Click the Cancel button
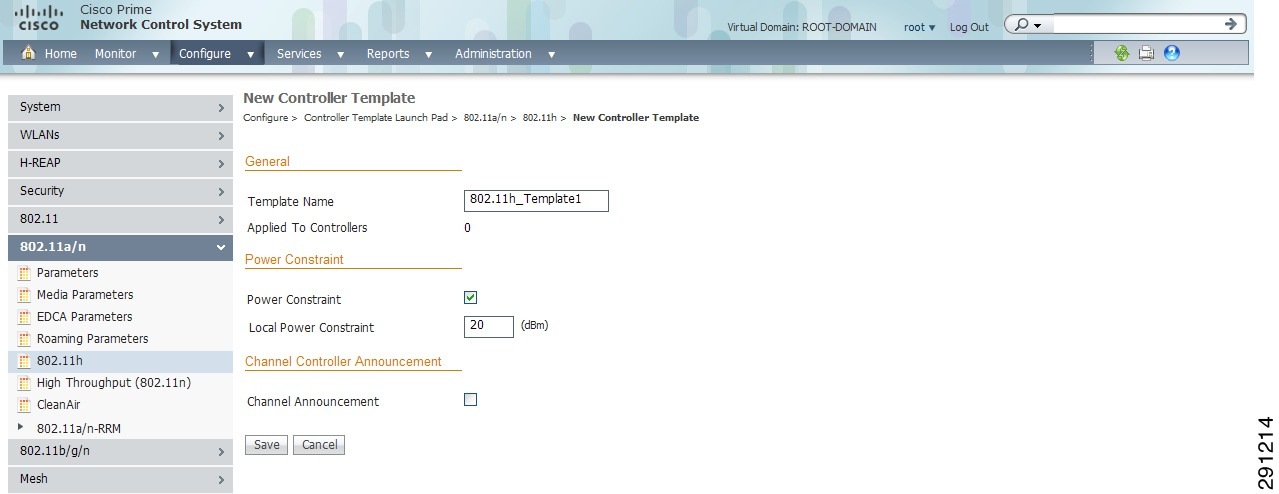This screenshot has height=494, width=1279. [319, 445]
